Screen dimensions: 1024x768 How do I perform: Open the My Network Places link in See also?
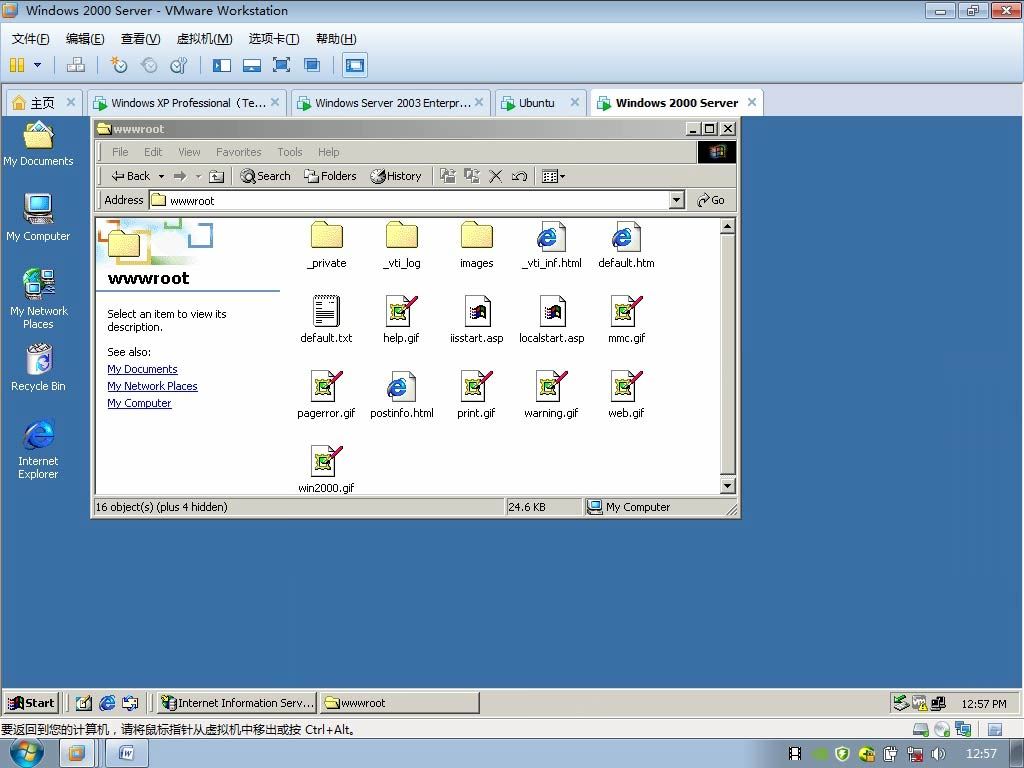pos(152,386)
